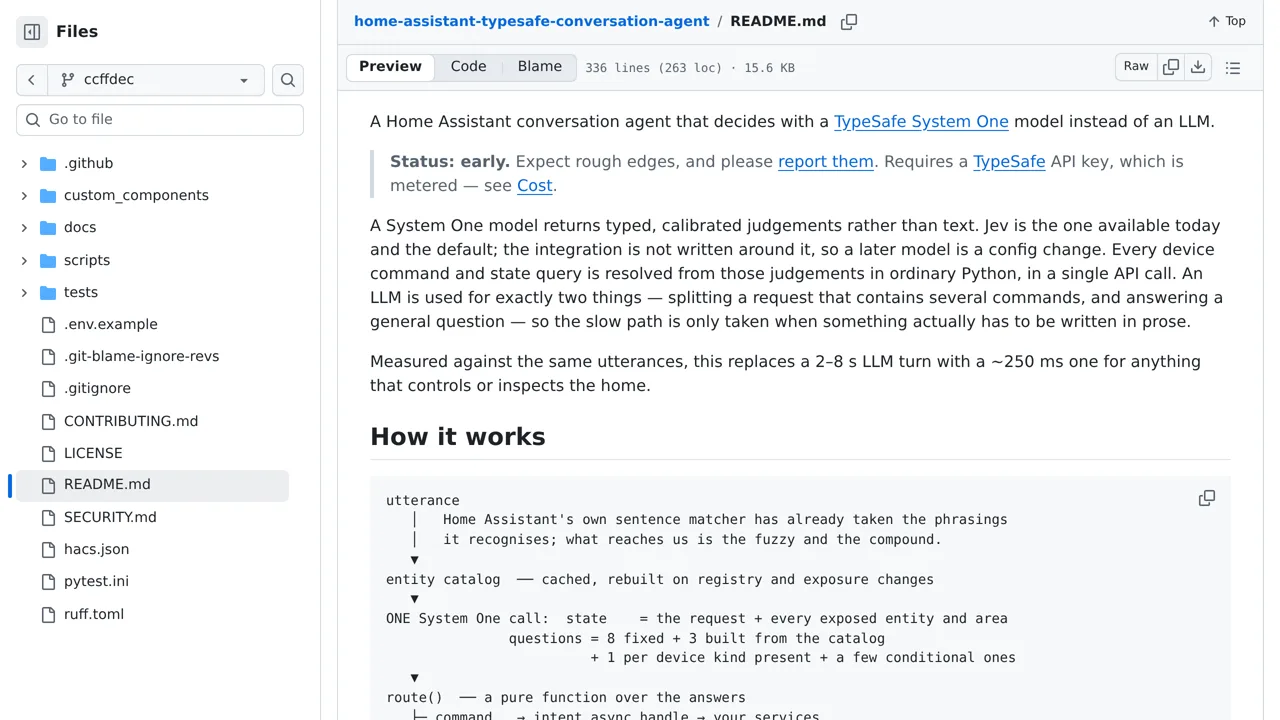Screen dimensions: 1280x720
Task: Click the back arrow next to branch selector
Action: tap(32, 80)
